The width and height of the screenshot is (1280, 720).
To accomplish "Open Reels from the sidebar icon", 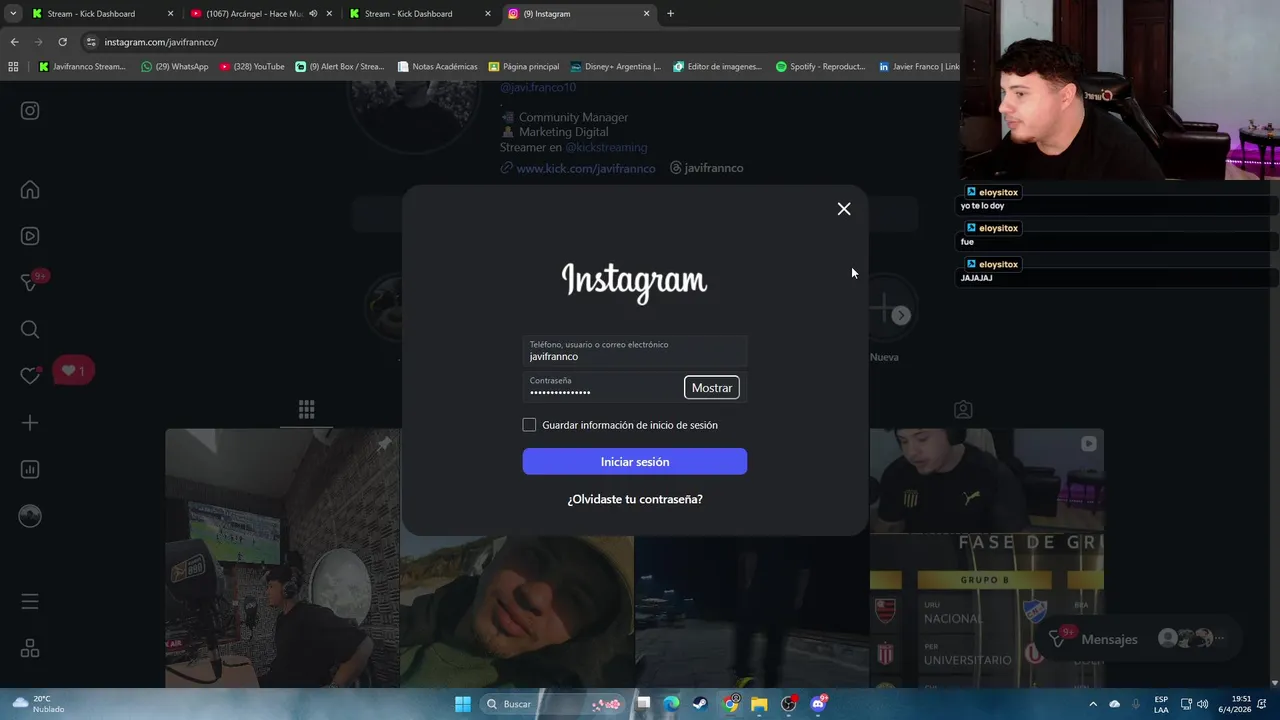I will [30, 236].
